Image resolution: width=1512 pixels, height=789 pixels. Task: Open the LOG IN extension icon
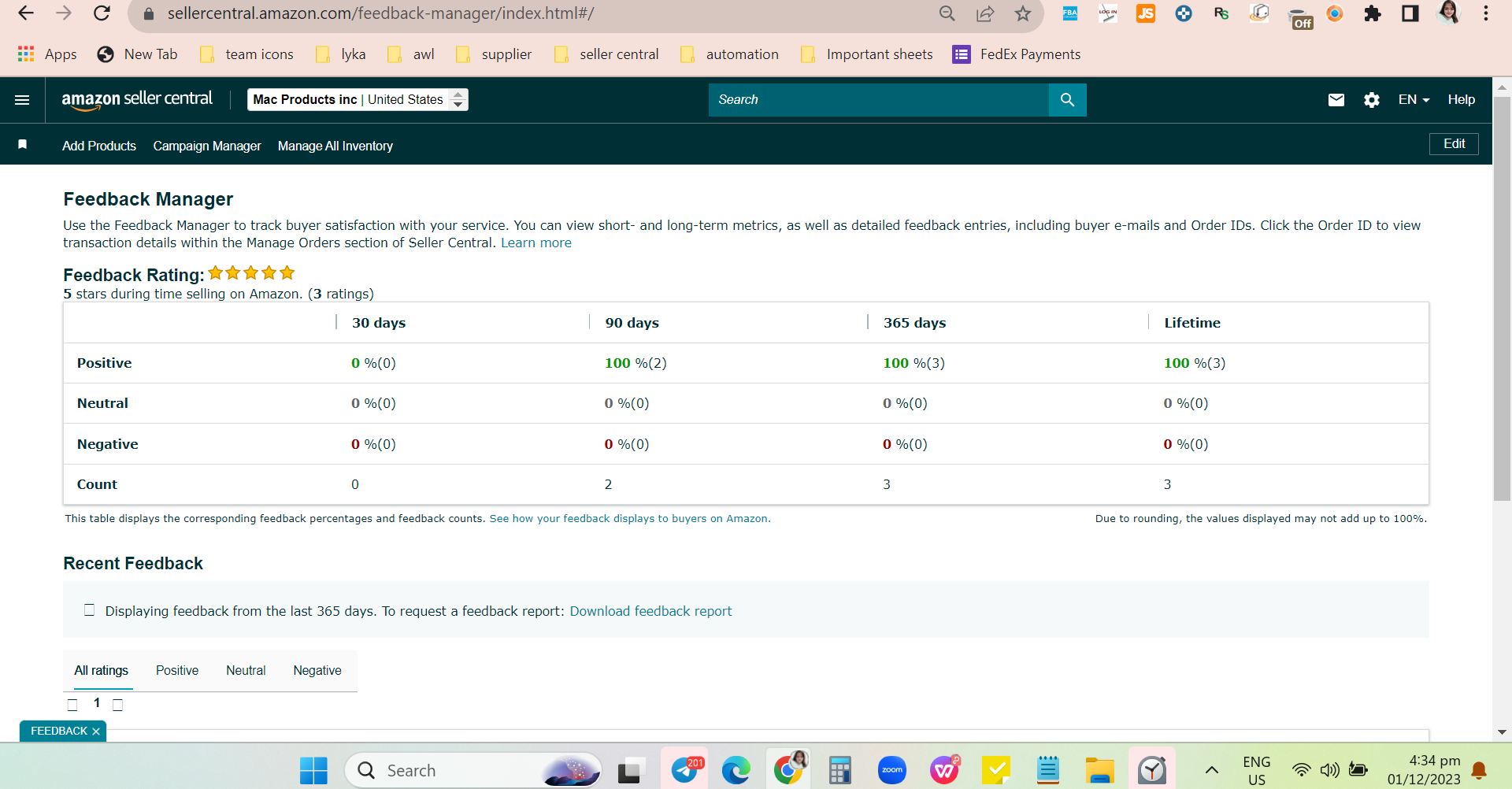pyautogui.click(x=1108, y=13)
